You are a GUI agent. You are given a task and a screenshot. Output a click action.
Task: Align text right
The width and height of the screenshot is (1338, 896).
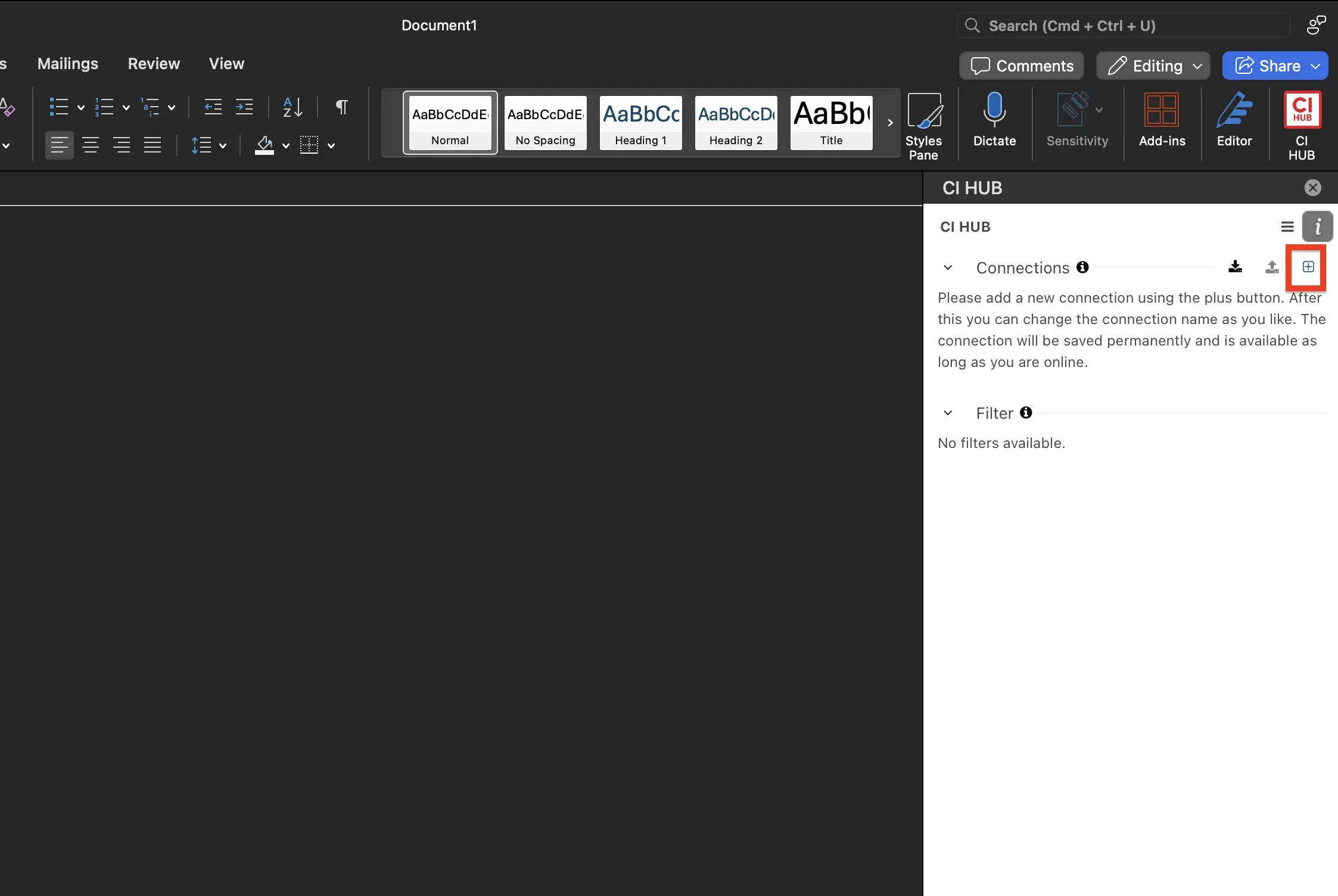click(122, 145)
